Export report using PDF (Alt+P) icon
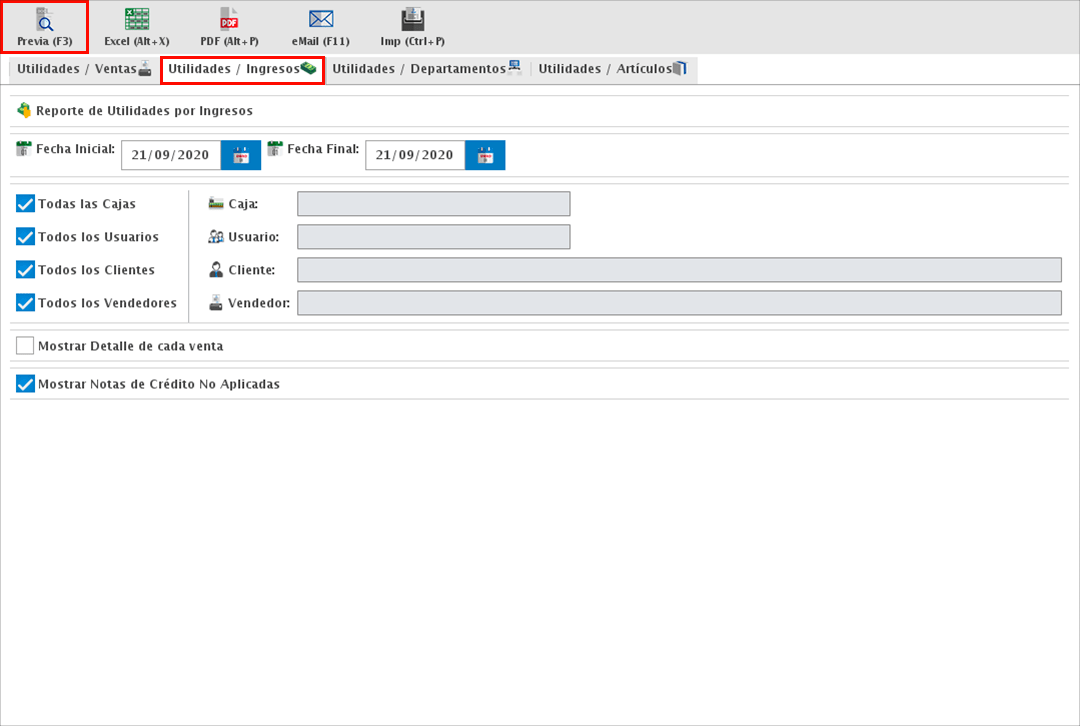The height and width of the screenshot is (726, 1080). tap(229, 21)
